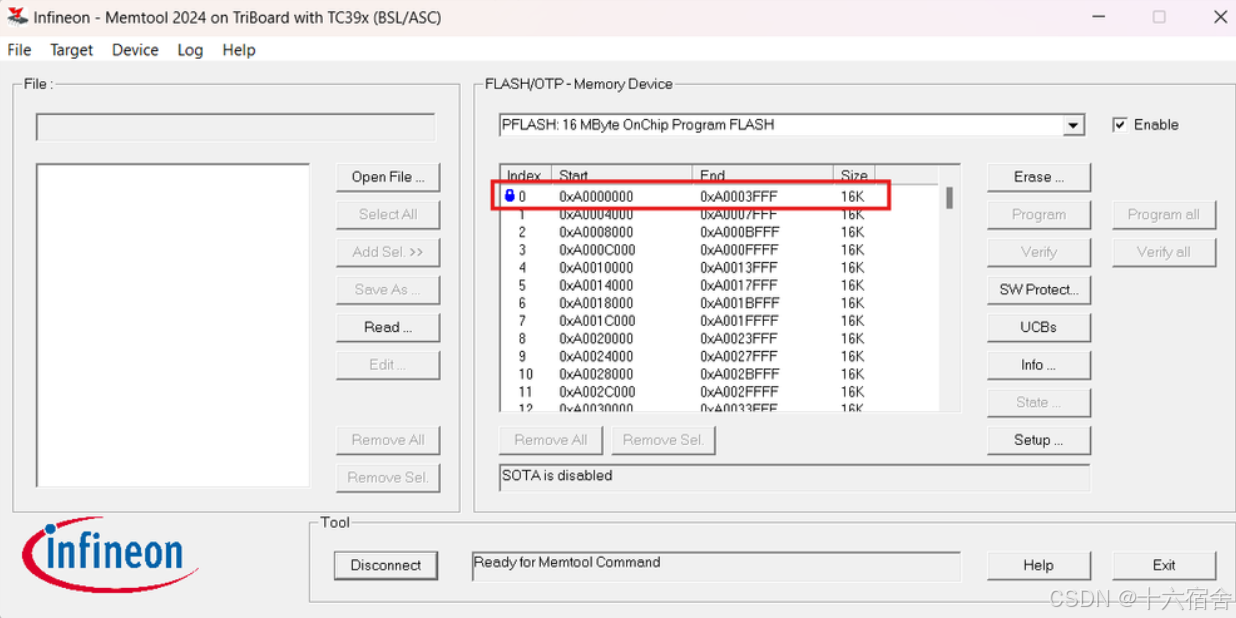Open the File menu
This screenshot has width=1236, height=618.
point(19,50)
